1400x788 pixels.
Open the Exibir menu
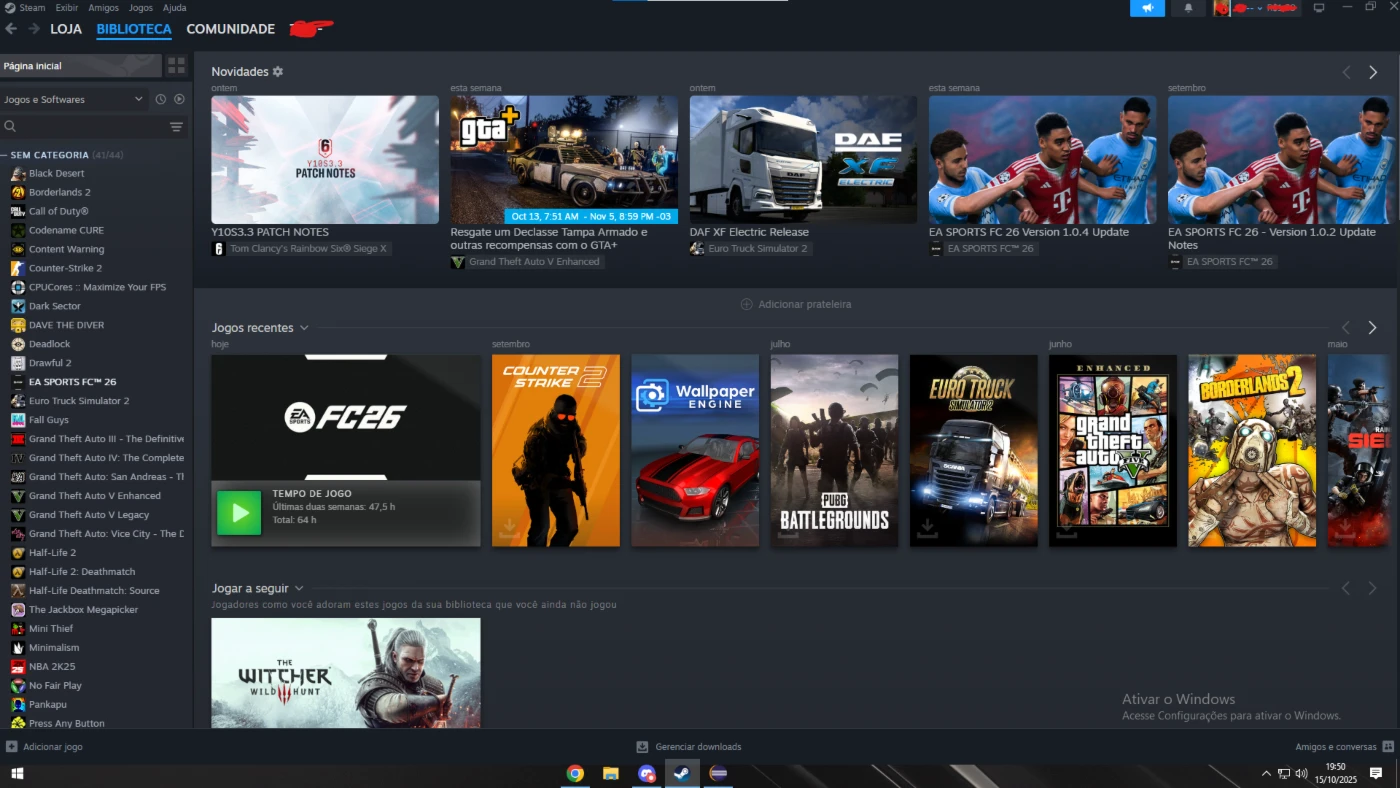click(67, 7)
